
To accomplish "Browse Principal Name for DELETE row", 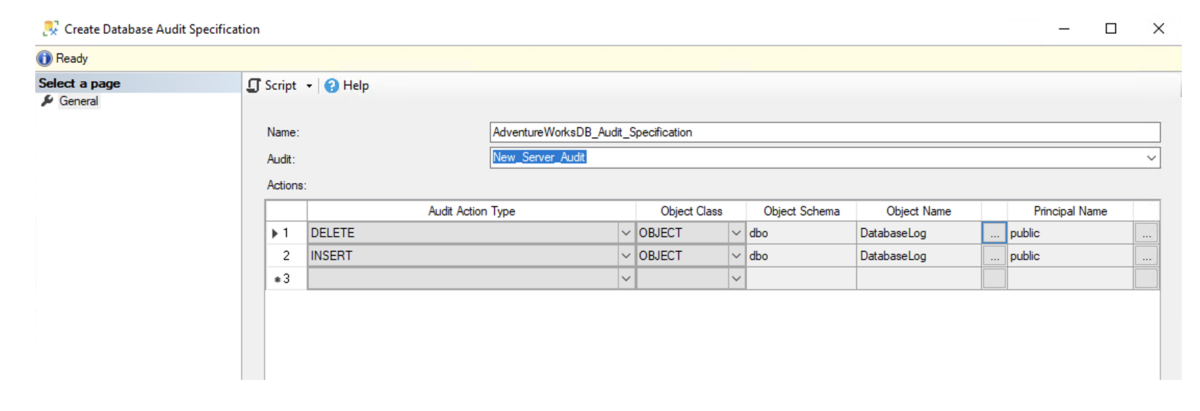I will pyautogui.click(x=1146, y=233).
